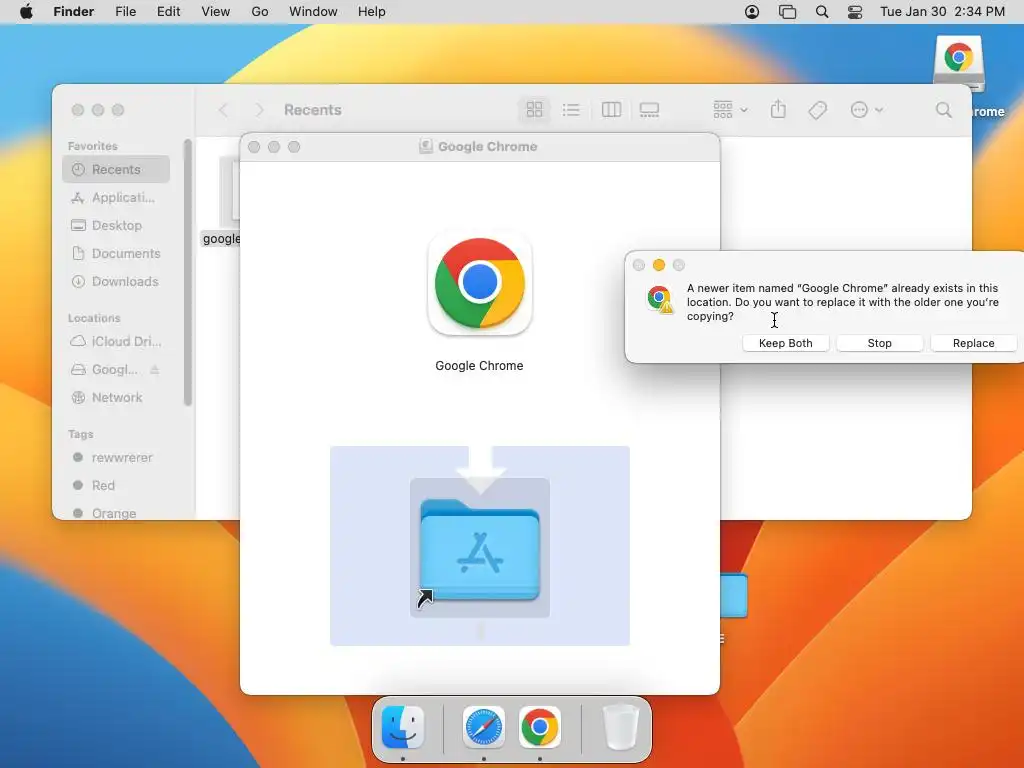Open the Help menu
Viewport: 1024px width, 768px height.
pos(372,12)
